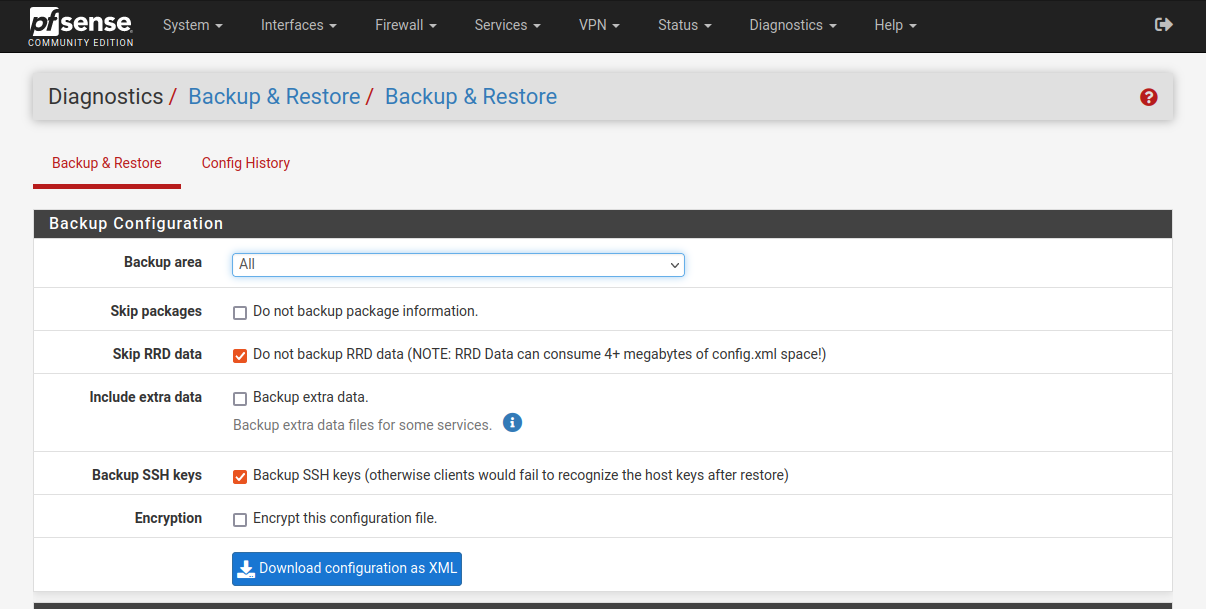Image resolution: width=1206 pixels, height=609 pixels.
Task: Expand the Services menu
Action: pyautogui.click(x=508, y=25)
